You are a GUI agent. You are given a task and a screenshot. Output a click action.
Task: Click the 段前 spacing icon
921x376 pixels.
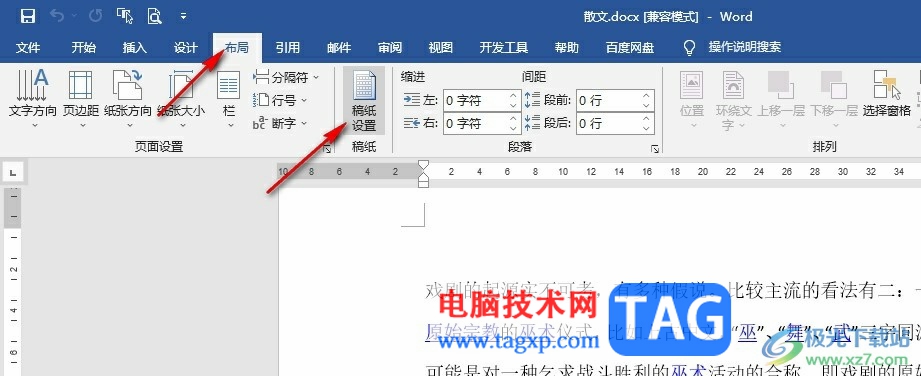[x=532, y=100]
